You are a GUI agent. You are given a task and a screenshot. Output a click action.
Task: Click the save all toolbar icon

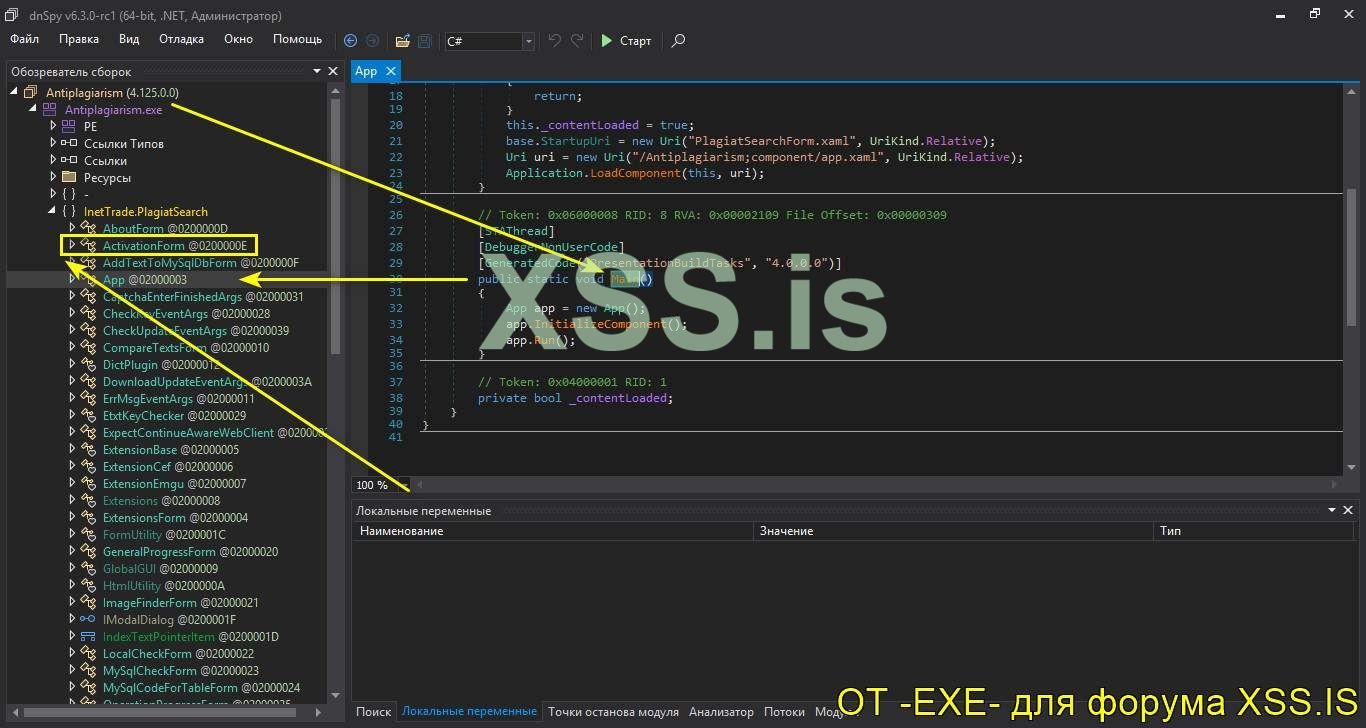(425, 41)
